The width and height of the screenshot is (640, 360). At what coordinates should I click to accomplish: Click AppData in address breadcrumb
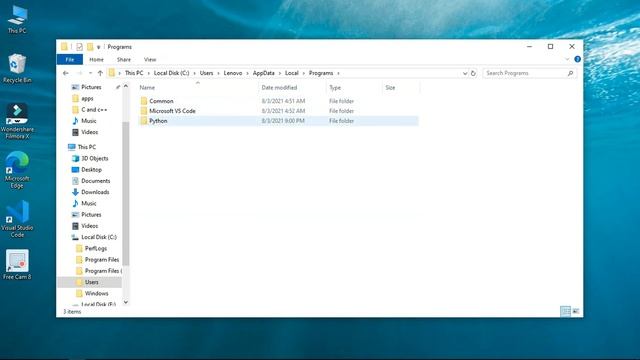264,73
